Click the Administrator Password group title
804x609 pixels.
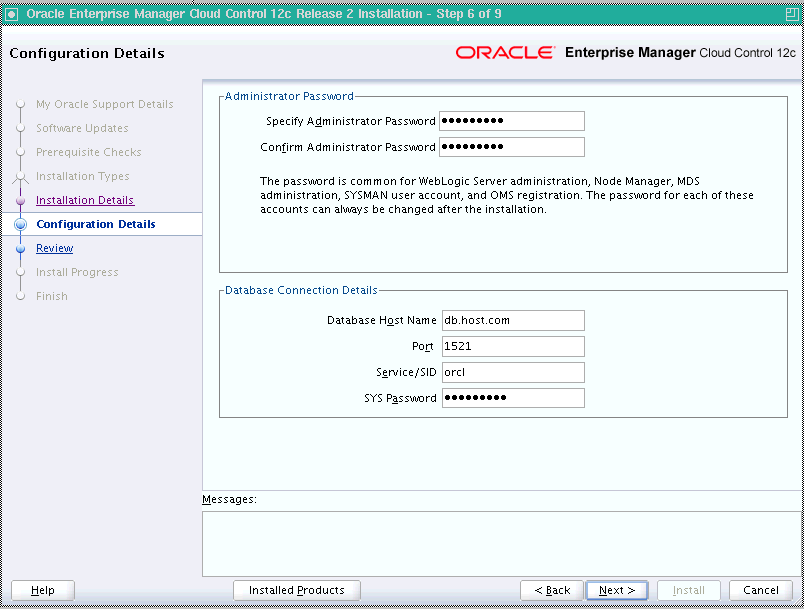[289, 96]
